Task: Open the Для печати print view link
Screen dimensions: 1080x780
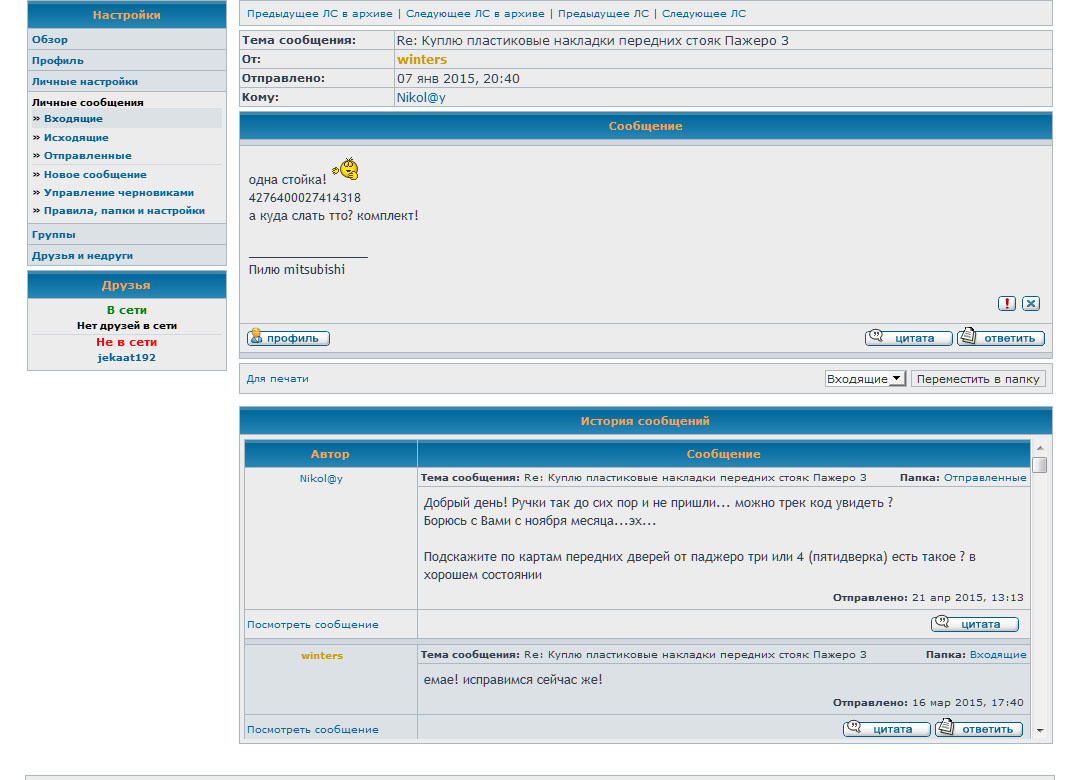Action: (x=278, y=379)
